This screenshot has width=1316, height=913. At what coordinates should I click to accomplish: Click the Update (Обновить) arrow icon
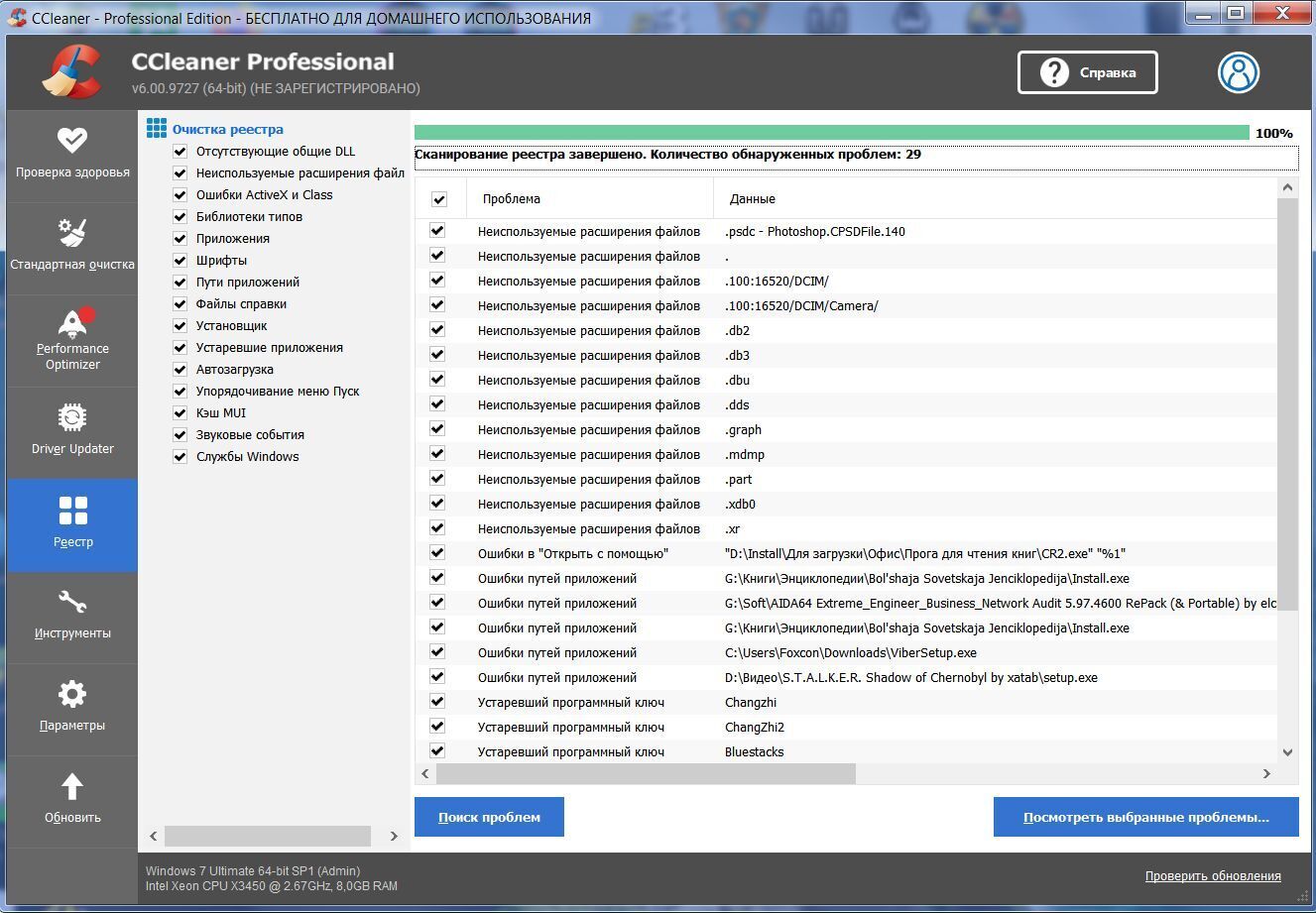coord(72,787)
